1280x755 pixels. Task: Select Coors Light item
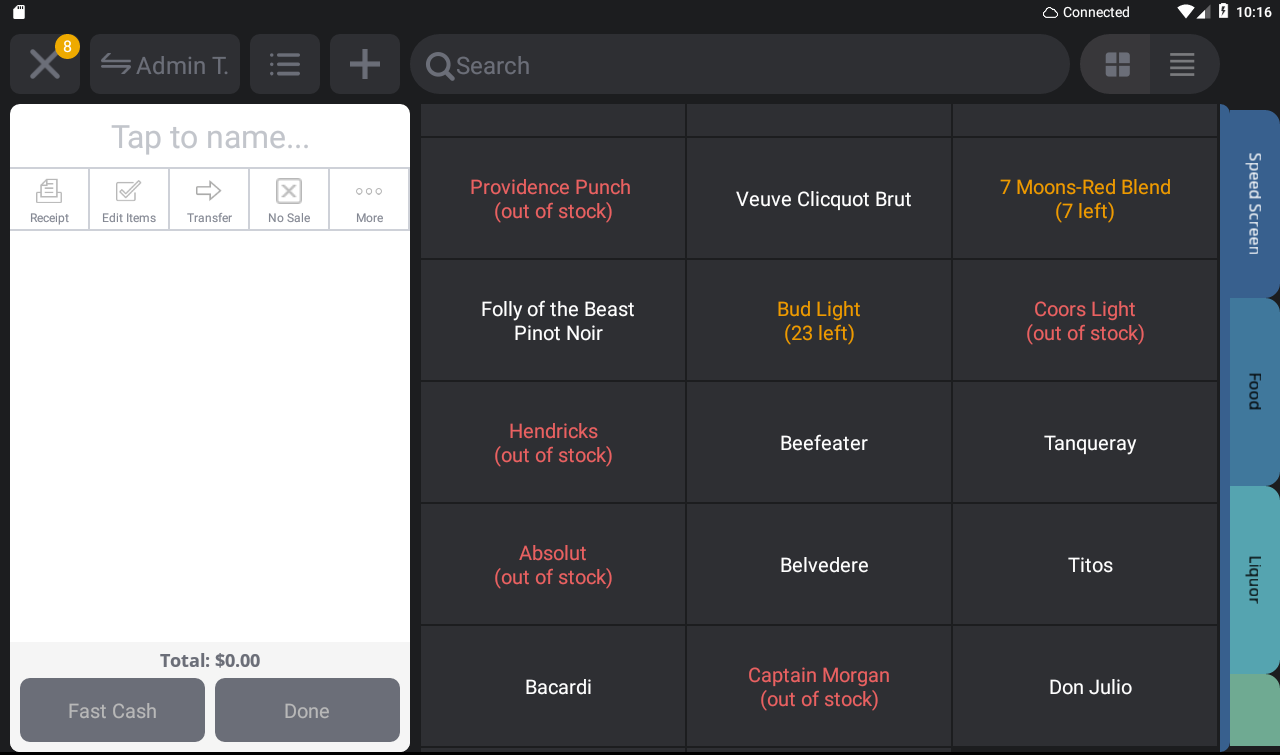(1085, 321)
